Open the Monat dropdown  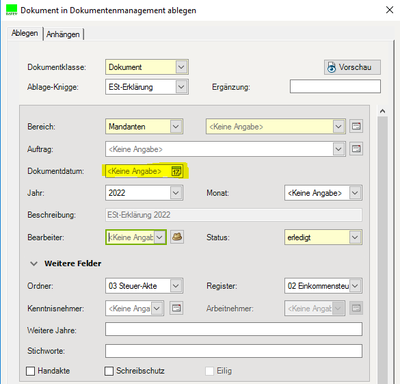(355, 193)
